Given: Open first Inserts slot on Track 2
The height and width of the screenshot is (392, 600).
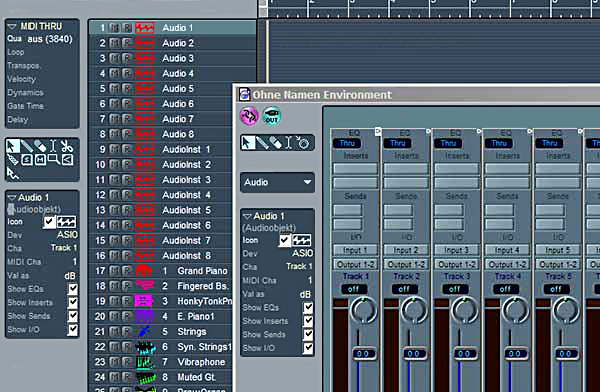Looking at the screenshot, I should point(406,169).
